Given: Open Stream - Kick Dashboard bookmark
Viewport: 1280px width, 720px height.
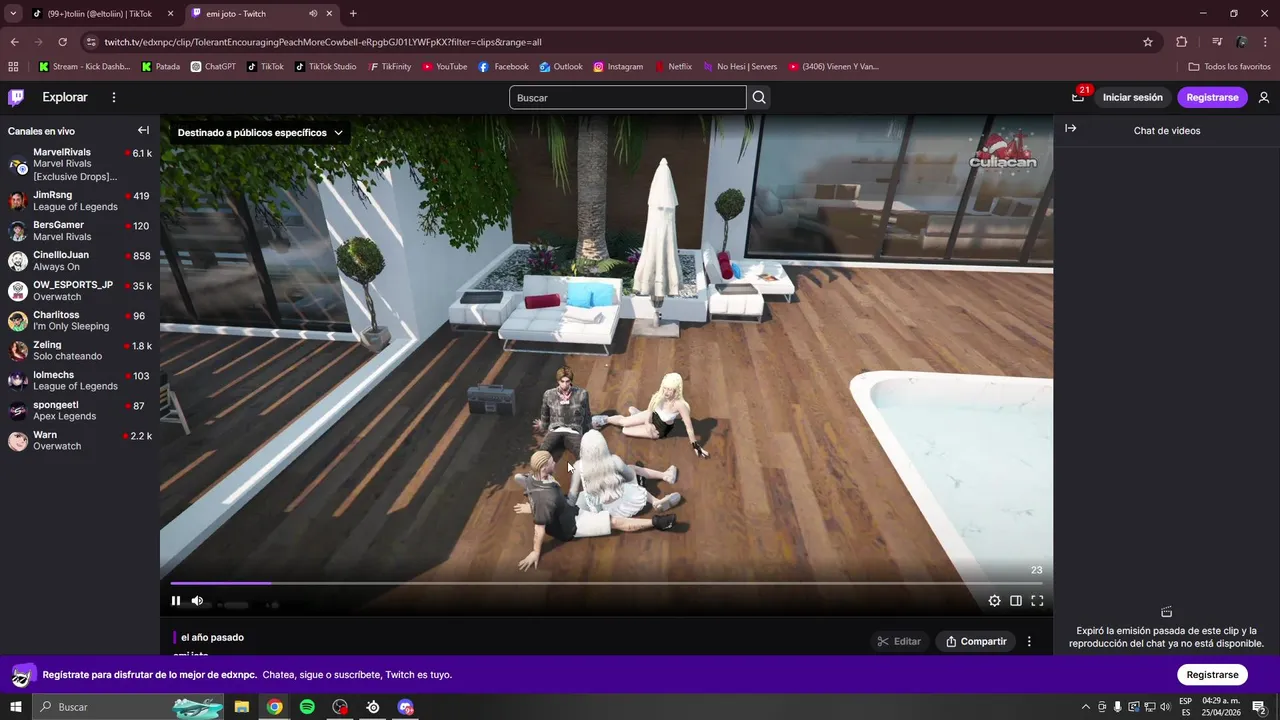Looking at the screenshot, I should 84,67.
